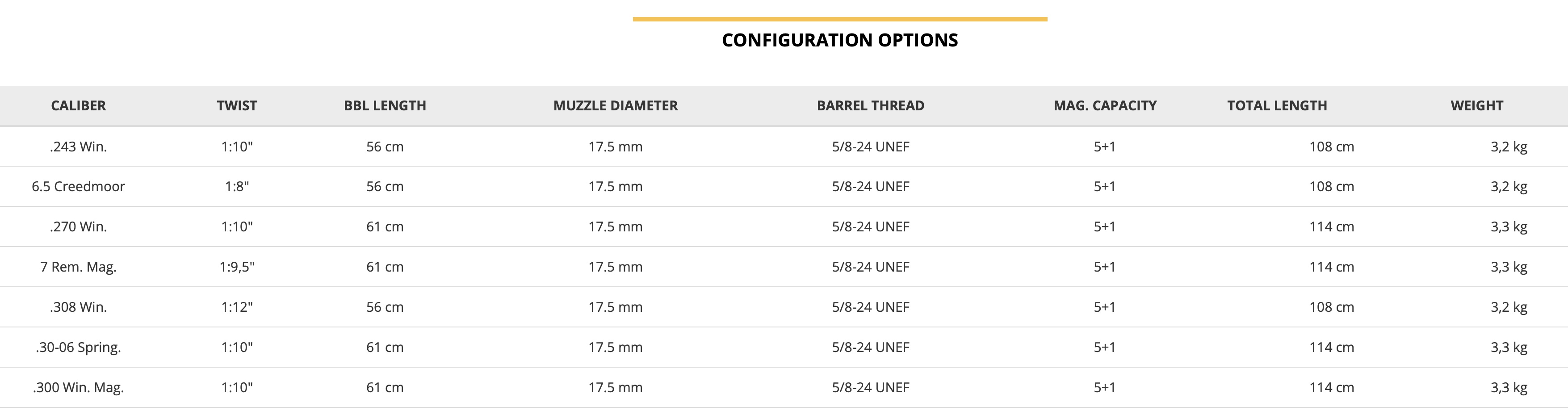Select the .308 Win. caliber cell

78,308
